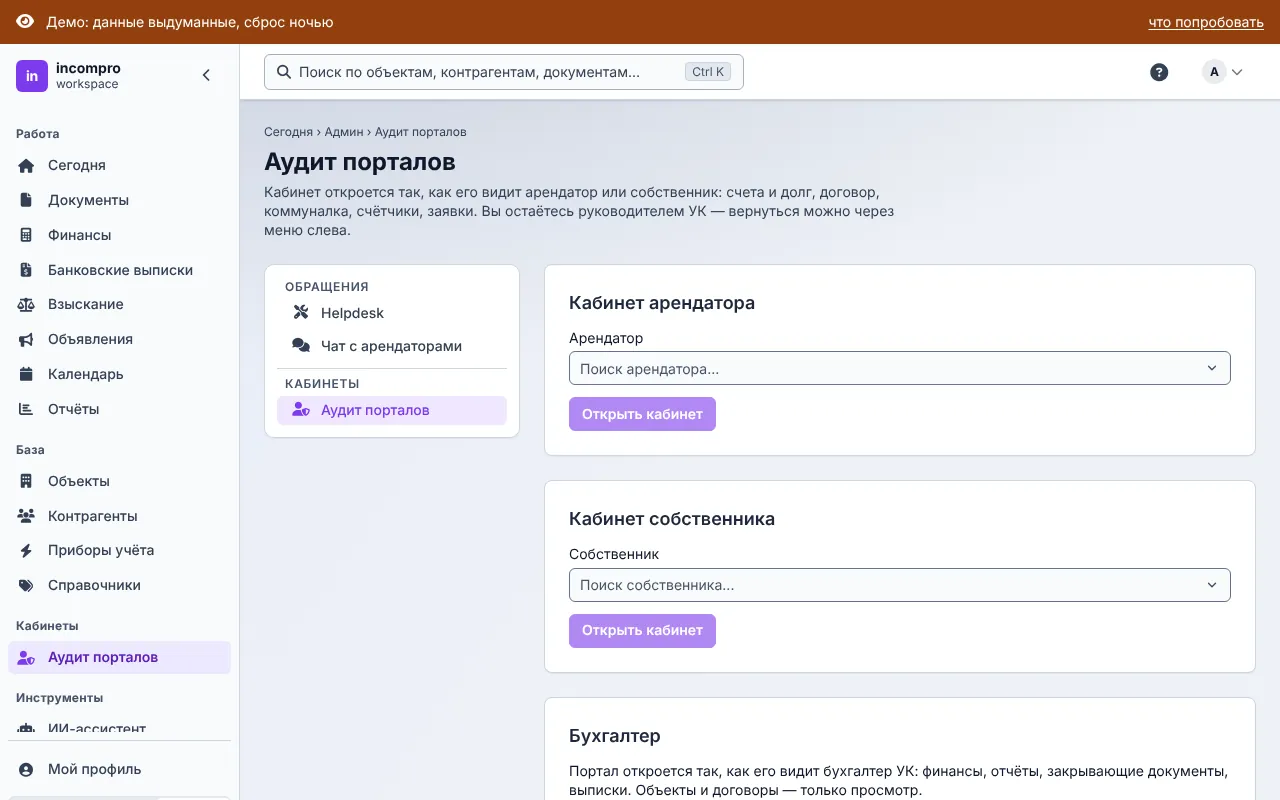Image resolution: width=1280 pixels, height=800 pixels.
Task: Click Открыть кабинет under Кабинет арендатора
Action: 642,414
